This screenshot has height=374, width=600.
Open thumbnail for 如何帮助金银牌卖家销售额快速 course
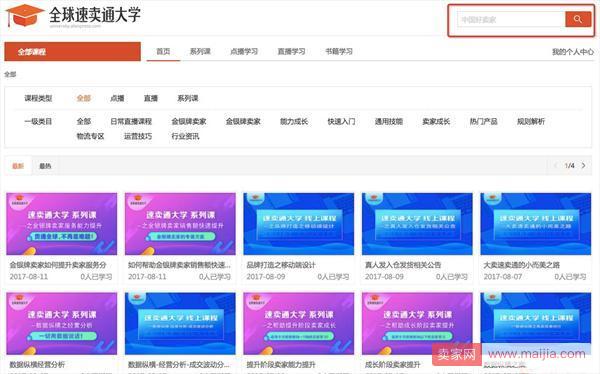[180, 224]
